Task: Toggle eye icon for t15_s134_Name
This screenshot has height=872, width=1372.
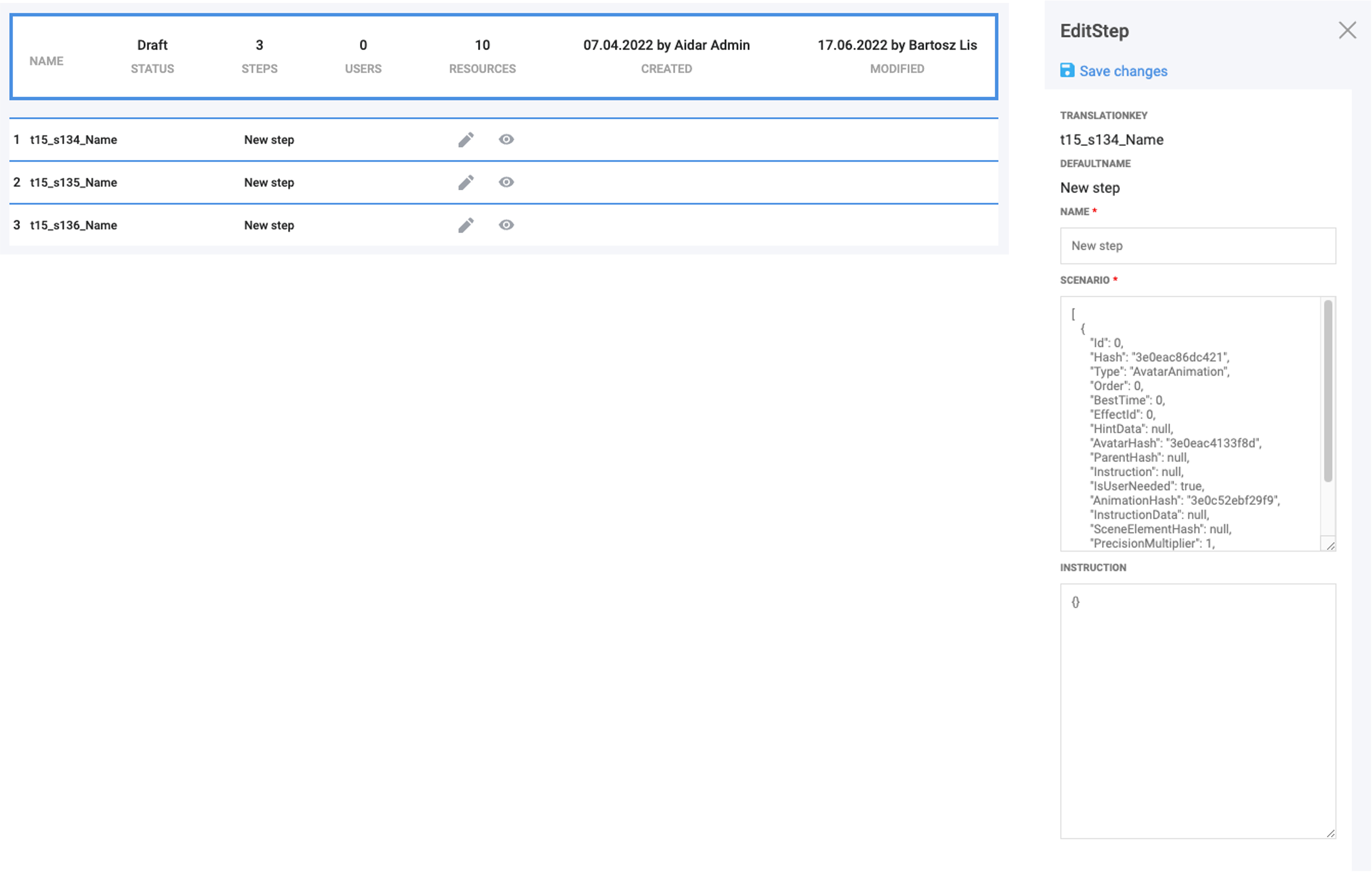Action: pos(506,139)
